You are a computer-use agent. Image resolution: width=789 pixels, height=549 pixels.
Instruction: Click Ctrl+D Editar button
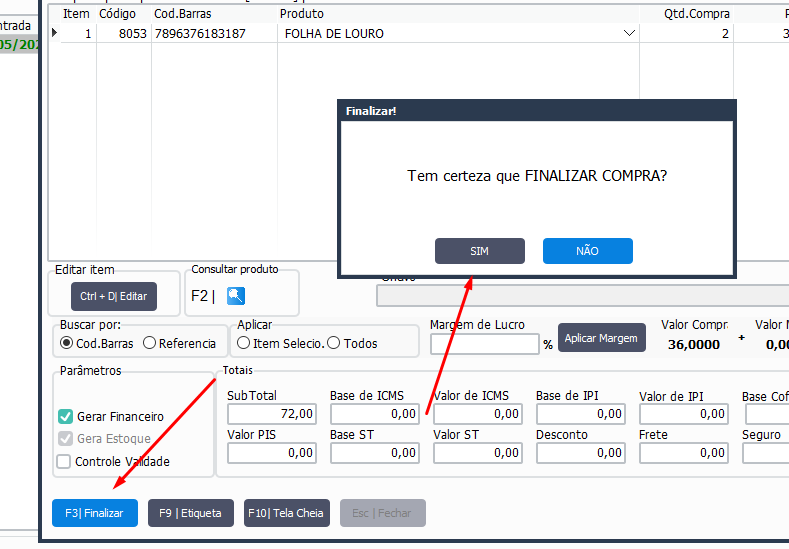(114, 296)
